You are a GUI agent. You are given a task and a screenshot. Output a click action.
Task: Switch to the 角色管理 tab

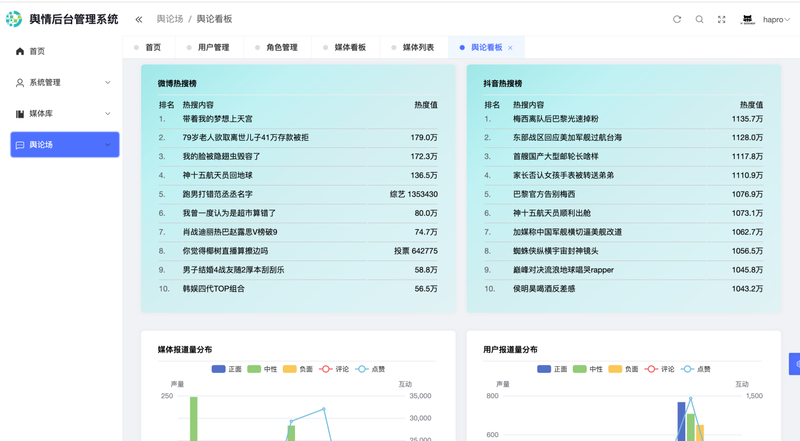click(277, 47)
